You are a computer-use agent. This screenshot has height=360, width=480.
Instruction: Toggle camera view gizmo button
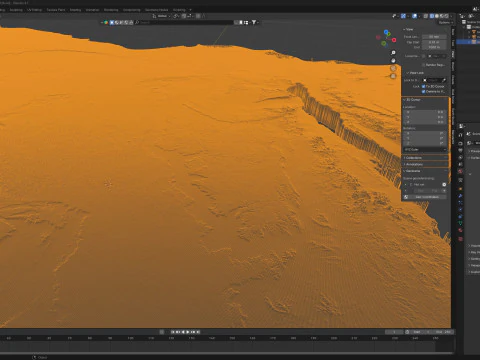tap(393, 68)
